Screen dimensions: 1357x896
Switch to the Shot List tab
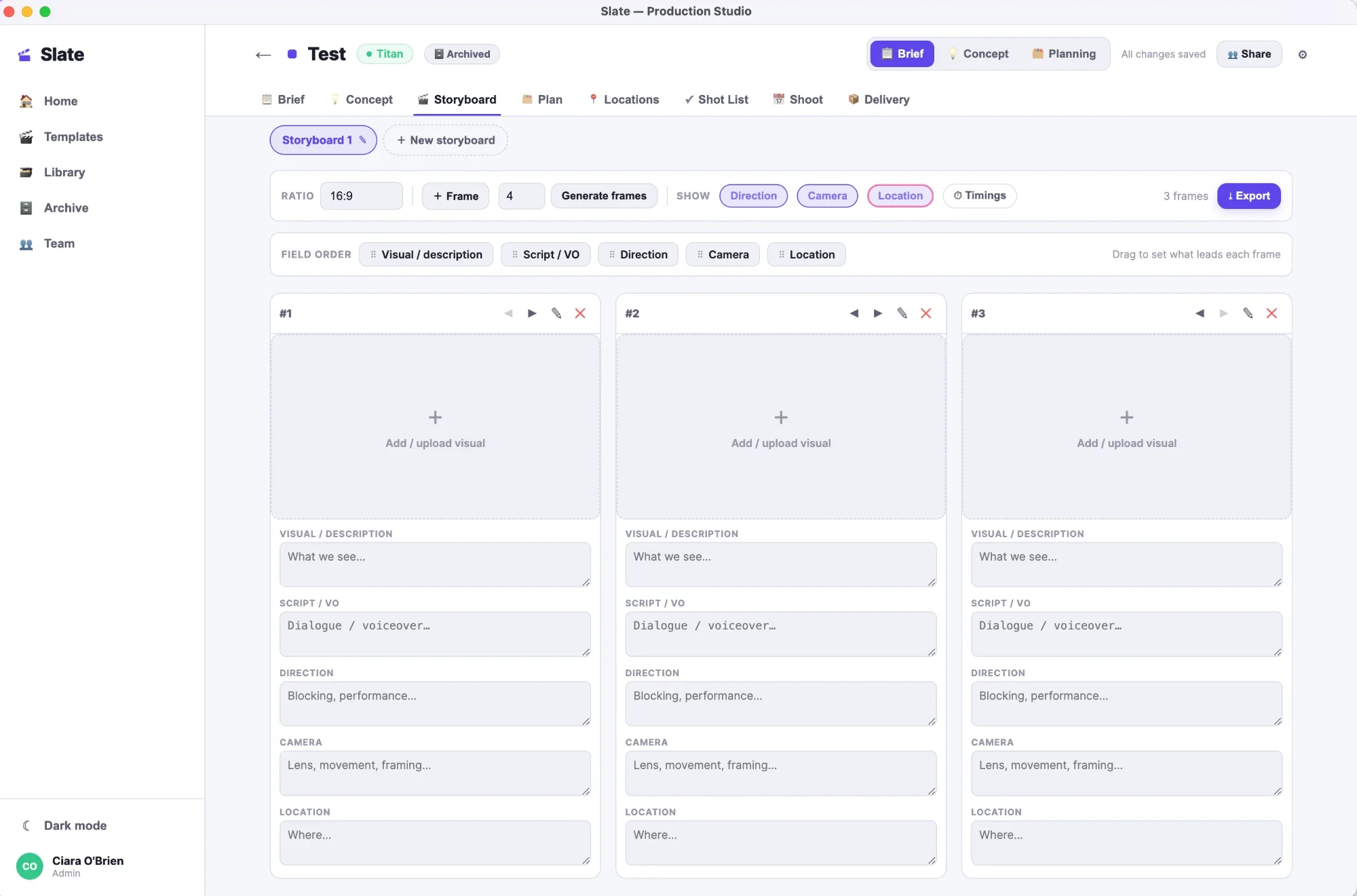tap(716, 100)
